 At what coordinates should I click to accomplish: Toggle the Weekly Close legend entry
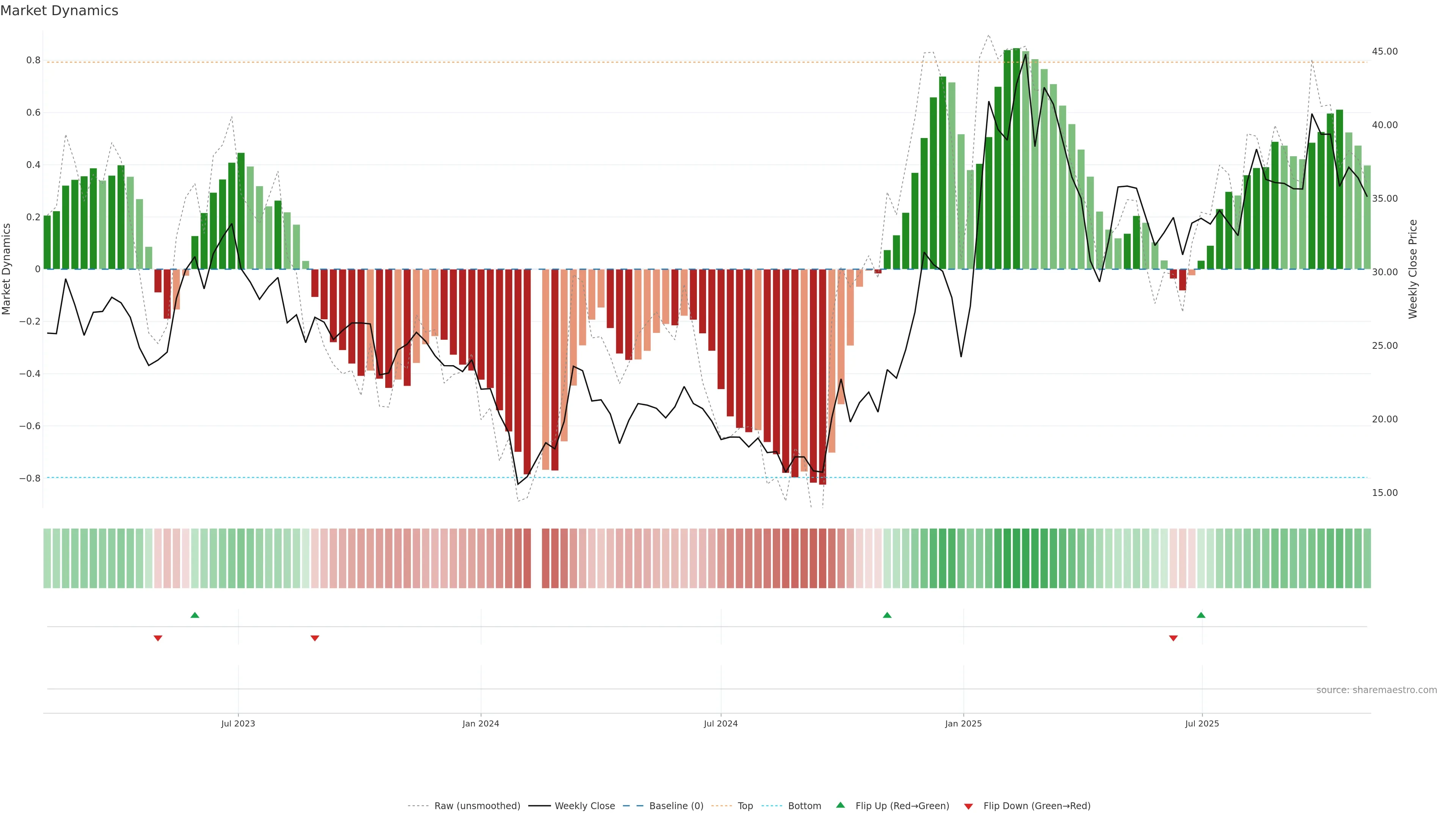(x=584, y=806)
